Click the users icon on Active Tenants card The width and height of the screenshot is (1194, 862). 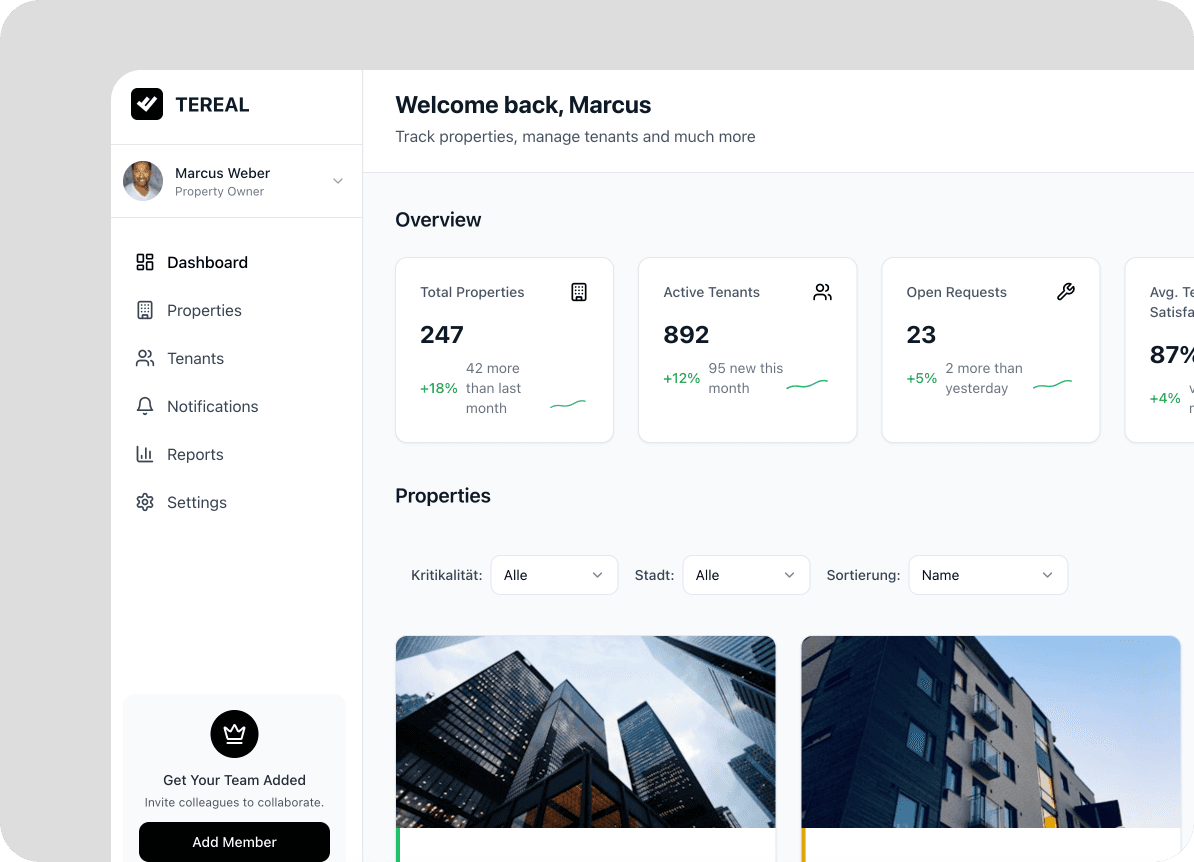(822, 292)
